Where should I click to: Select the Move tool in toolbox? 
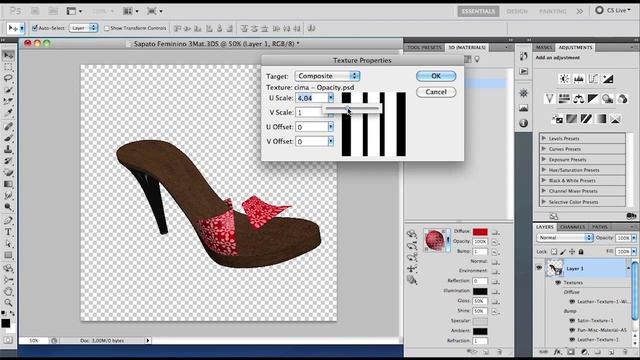coord(8,55)
